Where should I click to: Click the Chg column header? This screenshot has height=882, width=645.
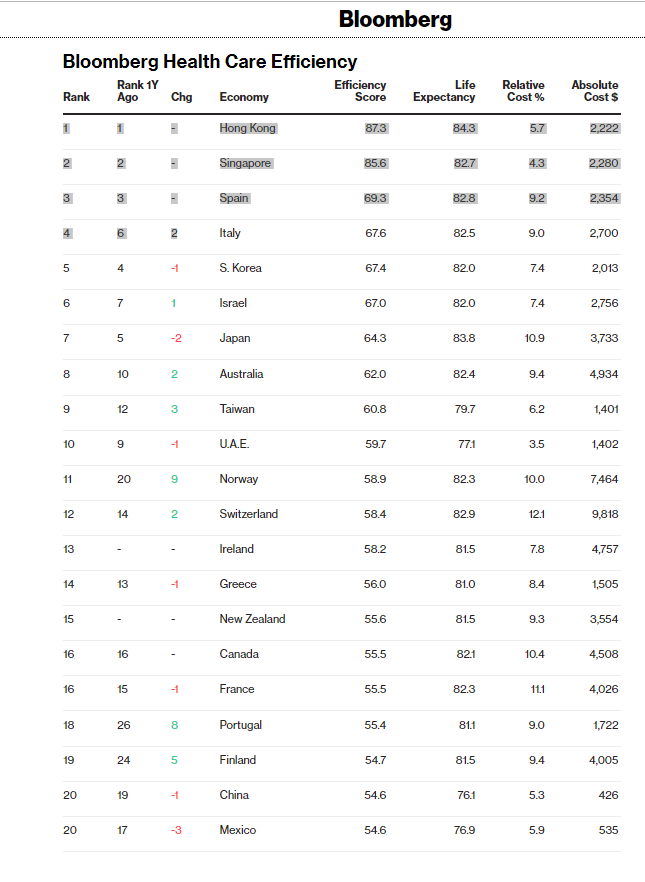pyautogui.click(x=181, y=97)
